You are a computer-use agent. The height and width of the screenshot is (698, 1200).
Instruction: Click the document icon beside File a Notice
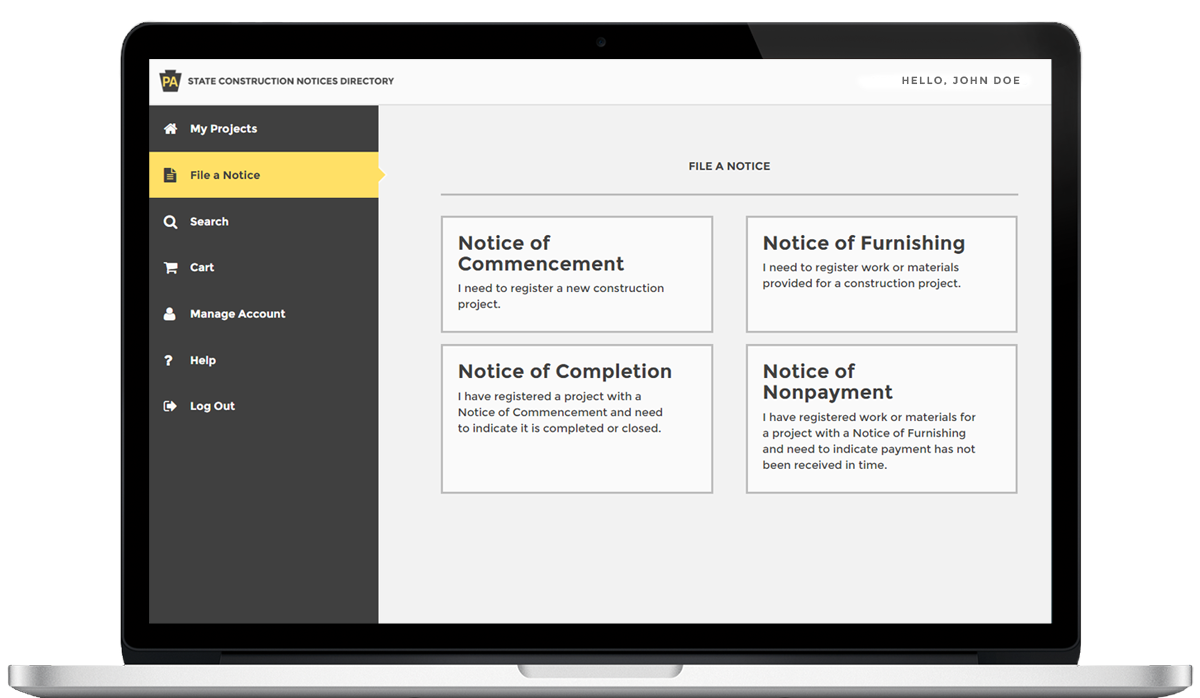[x=170, y=175]
